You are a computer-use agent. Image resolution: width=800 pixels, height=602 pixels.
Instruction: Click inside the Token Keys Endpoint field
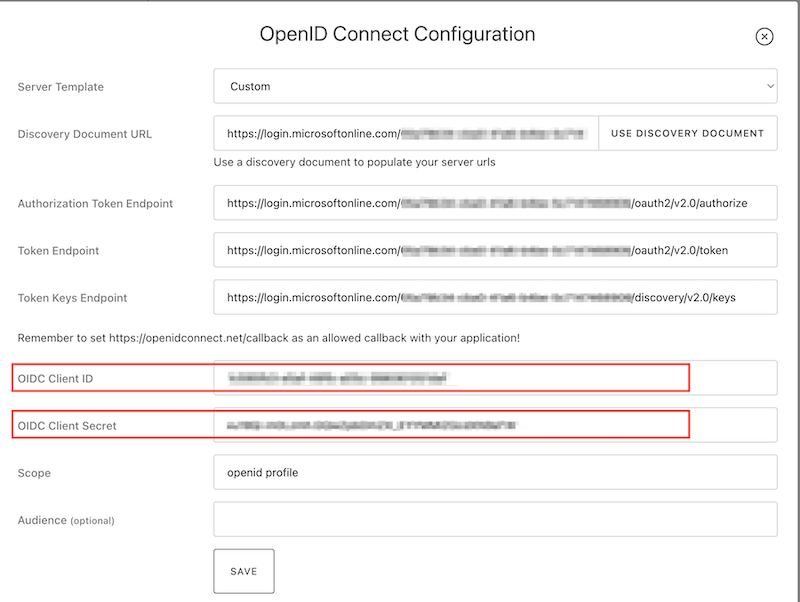[495, 297]
